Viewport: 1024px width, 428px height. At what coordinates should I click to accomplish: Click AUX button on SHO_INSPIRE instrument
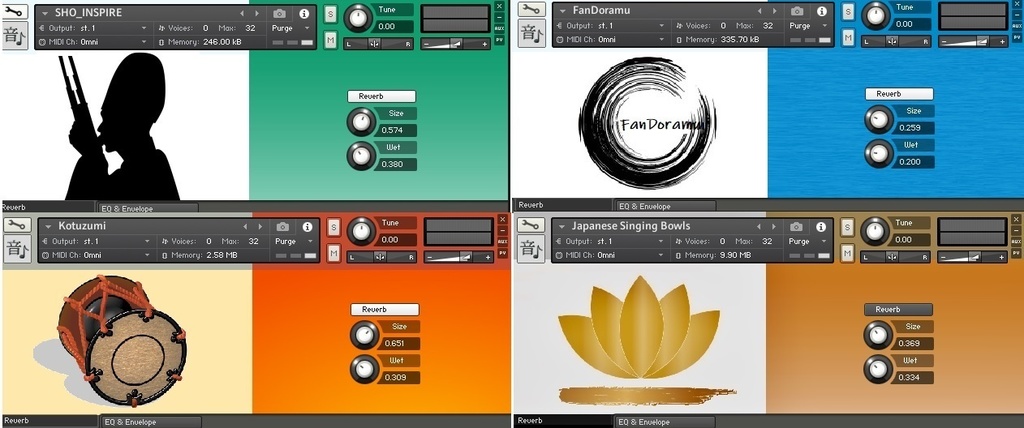click(500, 28)
